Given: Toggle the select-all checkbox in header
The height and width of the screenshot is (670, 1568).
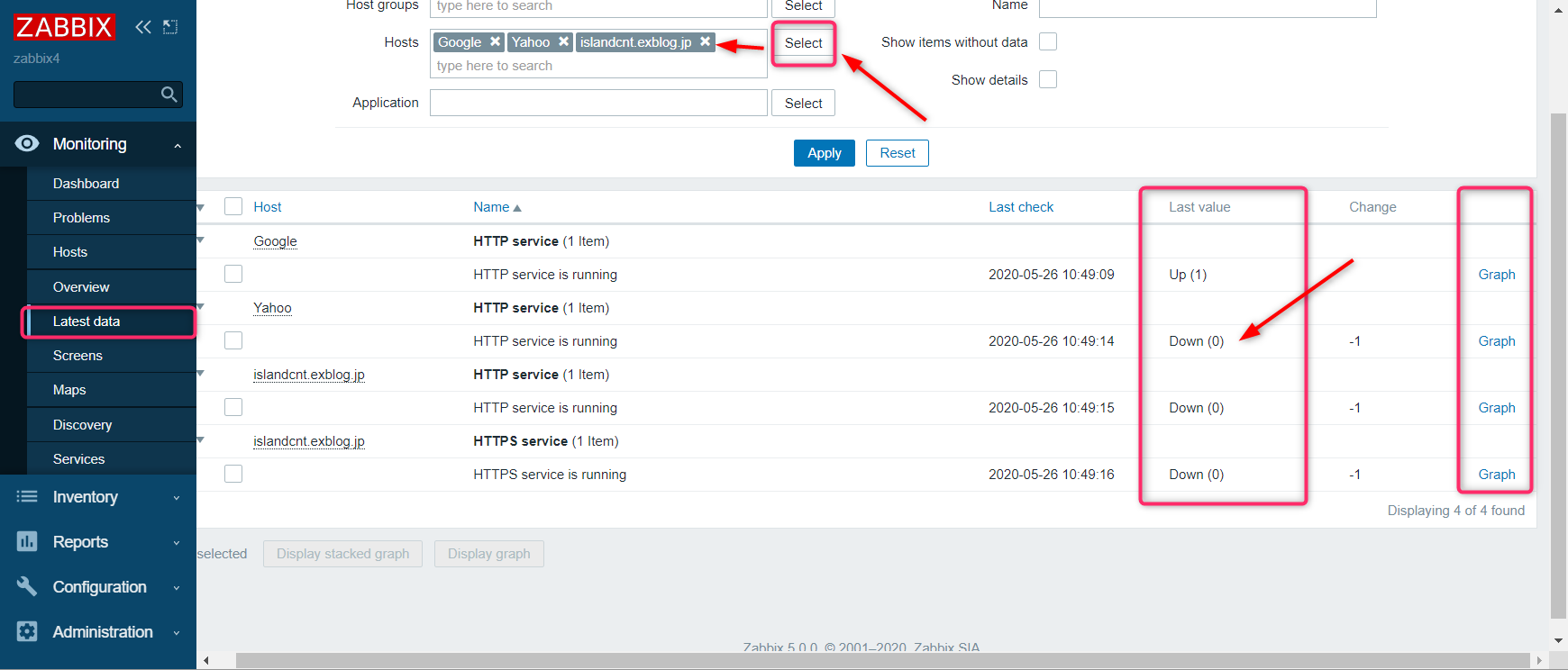Looking at the screenshot, I should tap(233, 206).
